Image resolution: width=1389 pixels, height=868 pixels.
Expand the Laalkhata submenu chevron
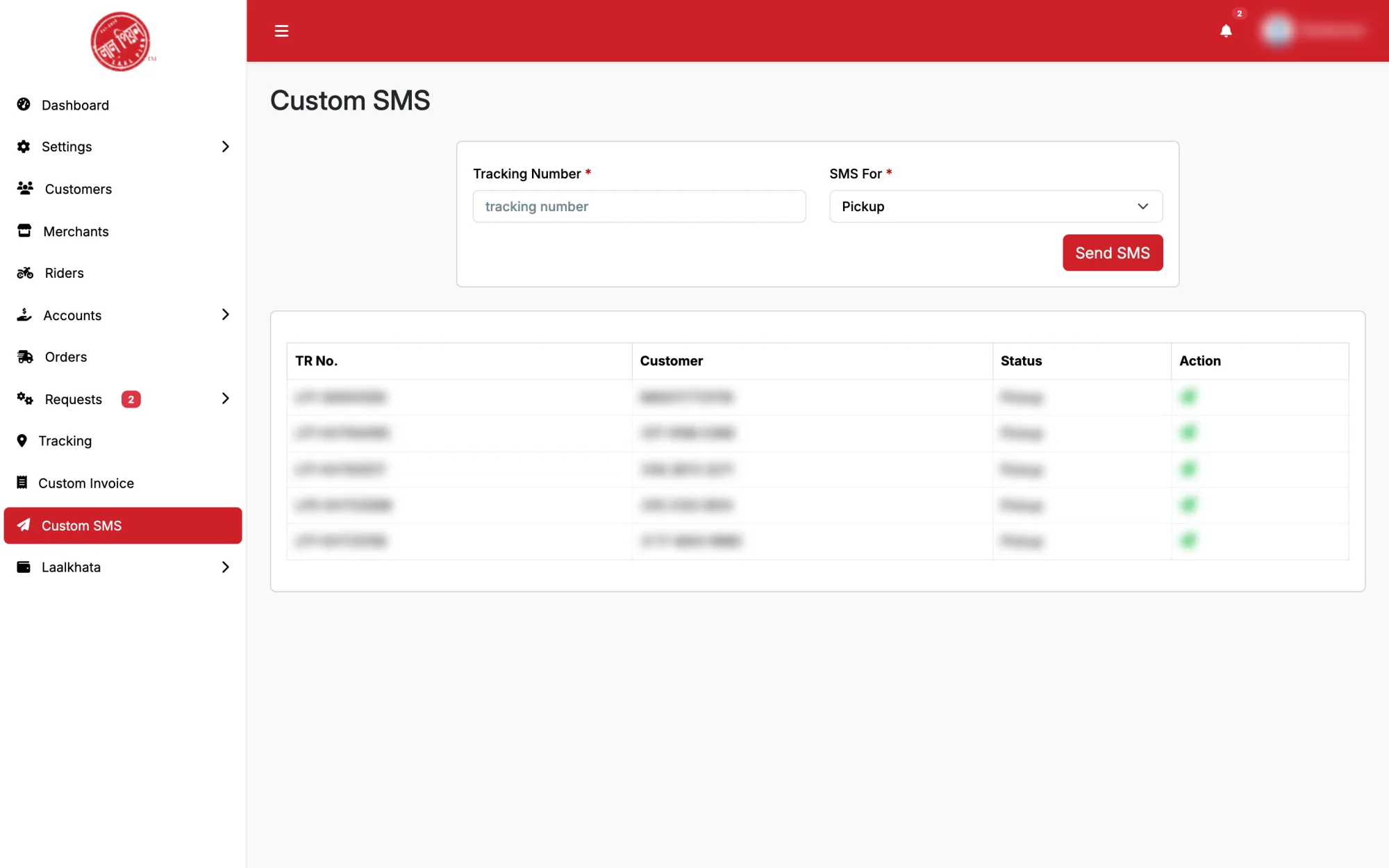[x=225, y=567]
